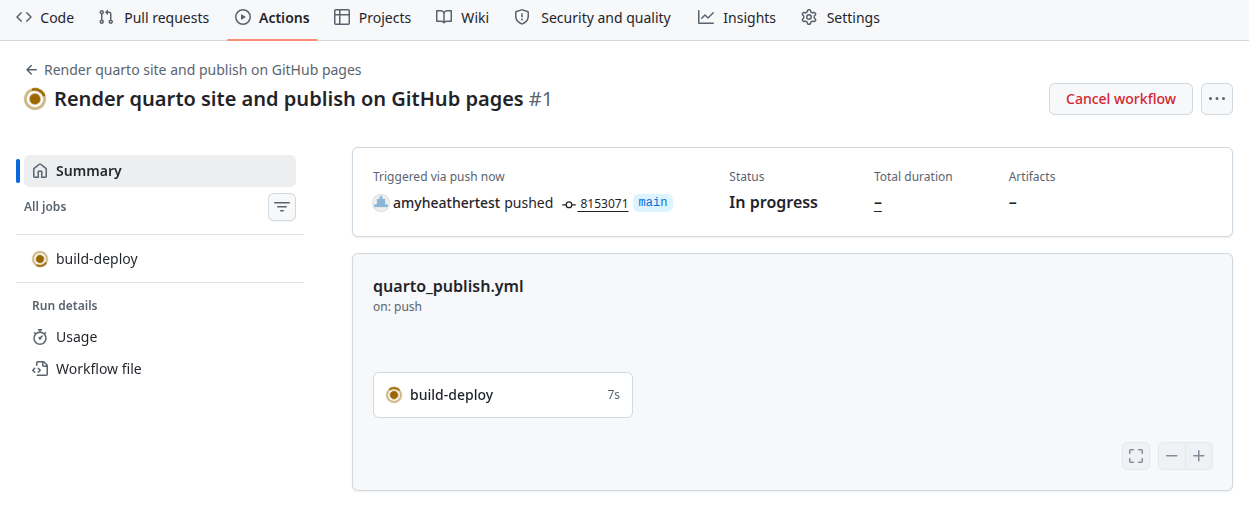Click the Security shield icon
The height and width of the screenshot is (507, 1249).
pos(522,18)
